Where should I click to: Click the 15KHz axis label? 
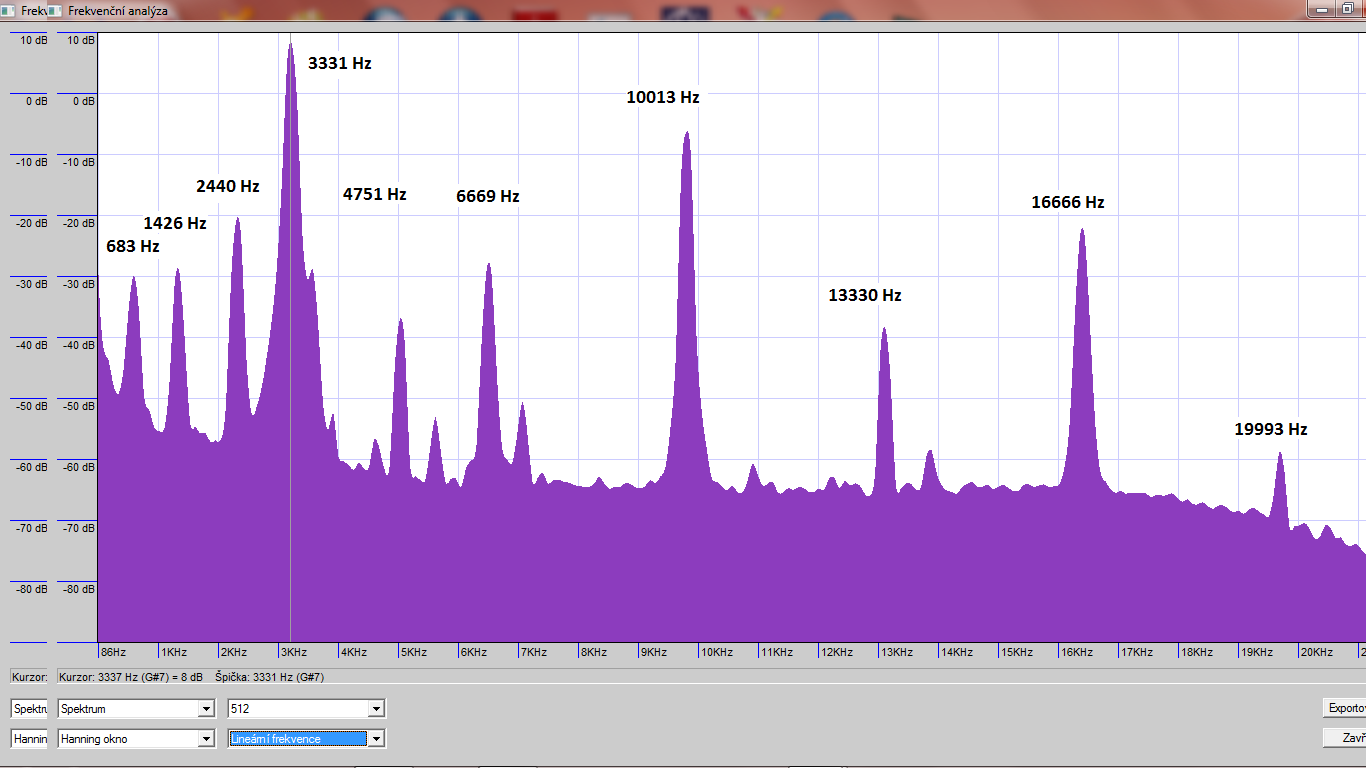tap(1017, 652)
